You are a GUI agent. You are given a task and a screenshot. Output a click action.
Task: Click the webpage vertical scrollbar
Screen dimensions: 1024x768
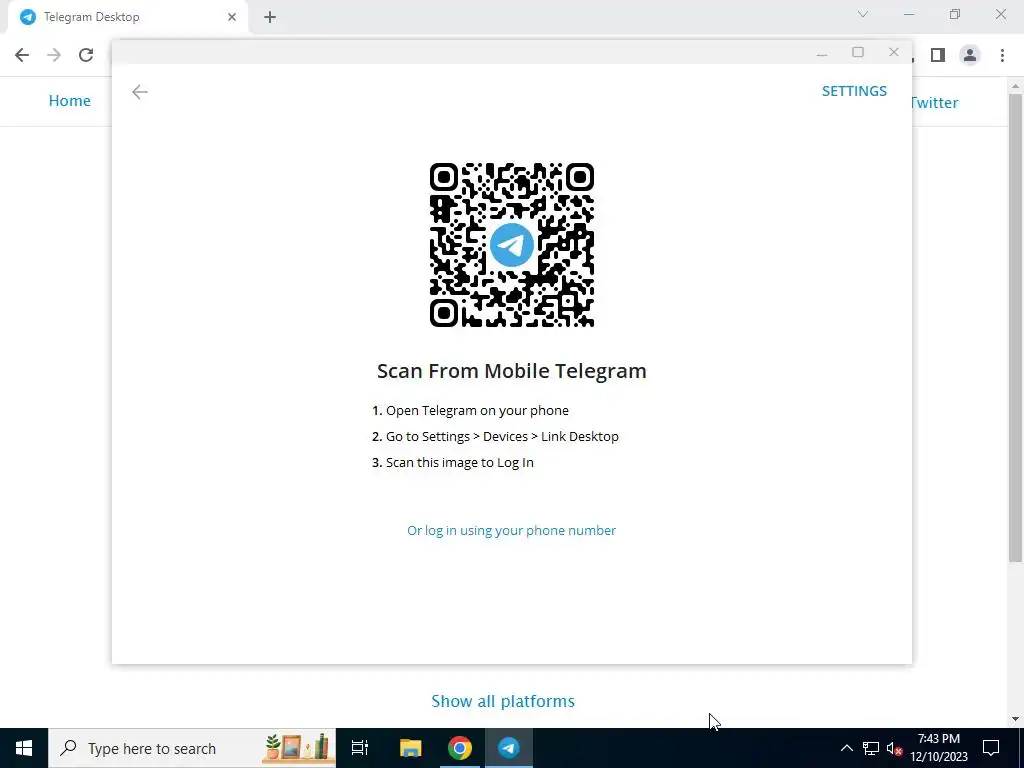1015,327
